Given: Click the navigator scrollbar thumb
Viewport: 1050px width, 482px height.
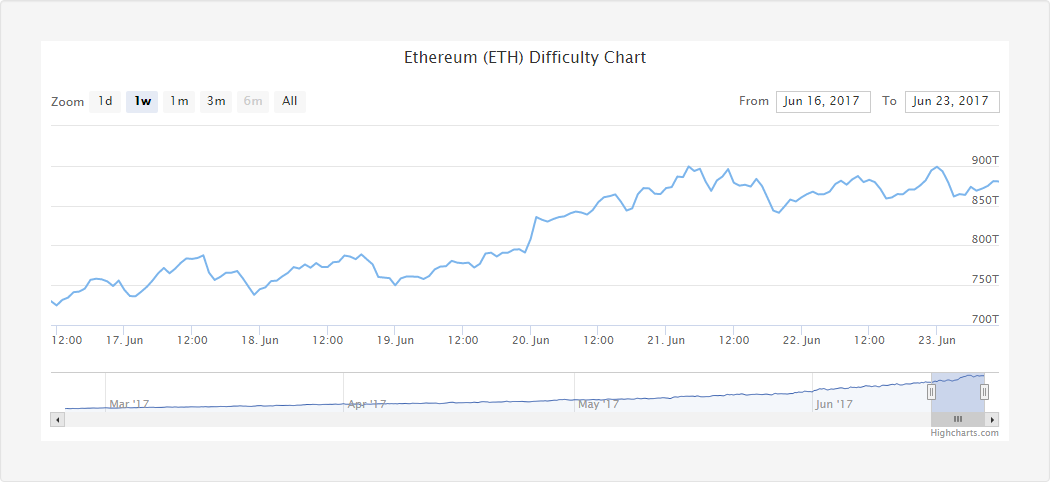Looking at the screenshot, I should [958, 420].
